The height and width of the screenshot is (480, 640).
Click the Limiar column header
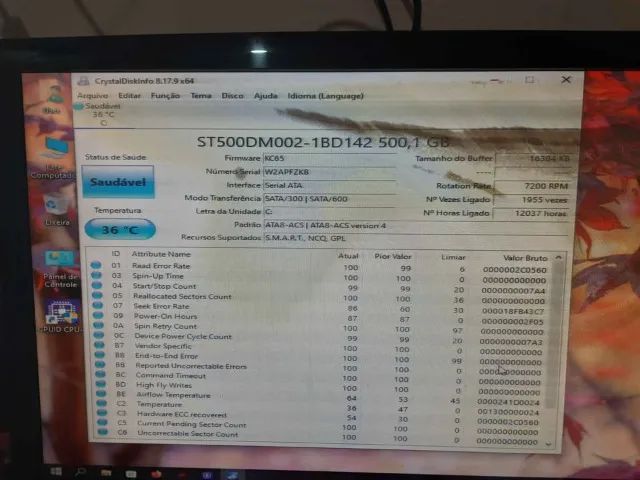pos(453,257)
